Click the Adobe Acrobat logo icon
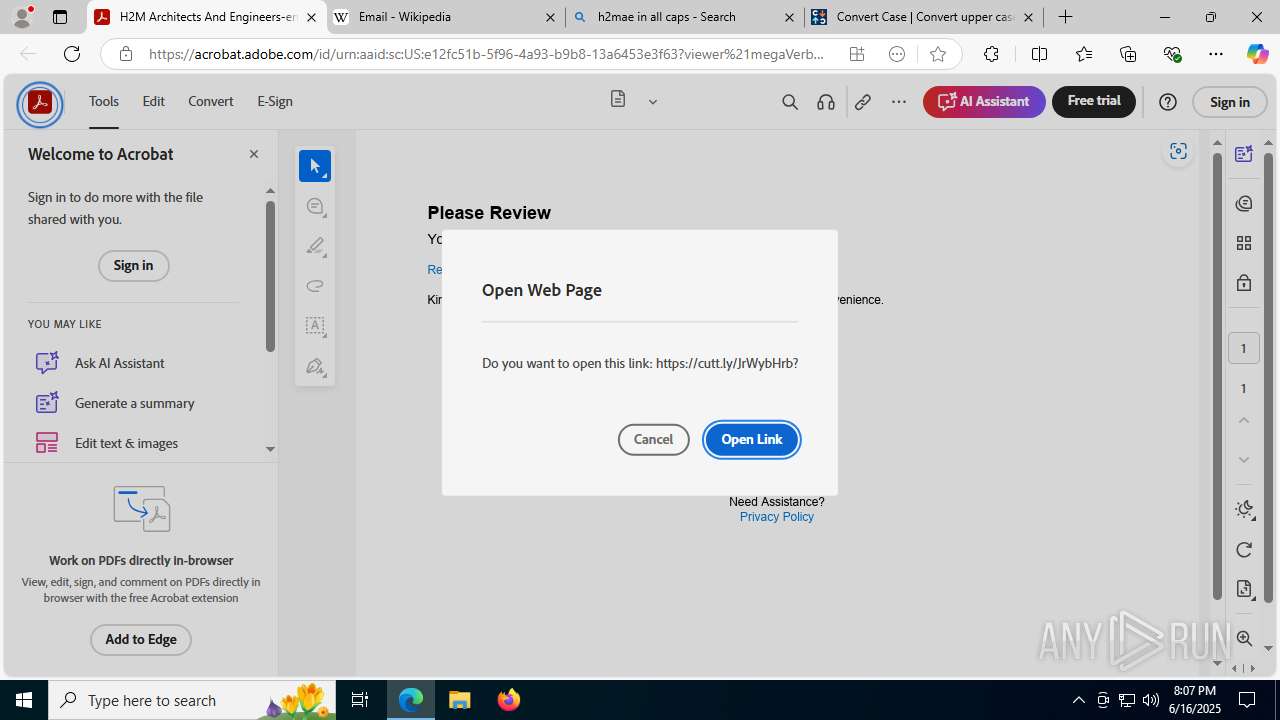The image size is (1280, 720). pyautogui.click(x=40, y=103)
